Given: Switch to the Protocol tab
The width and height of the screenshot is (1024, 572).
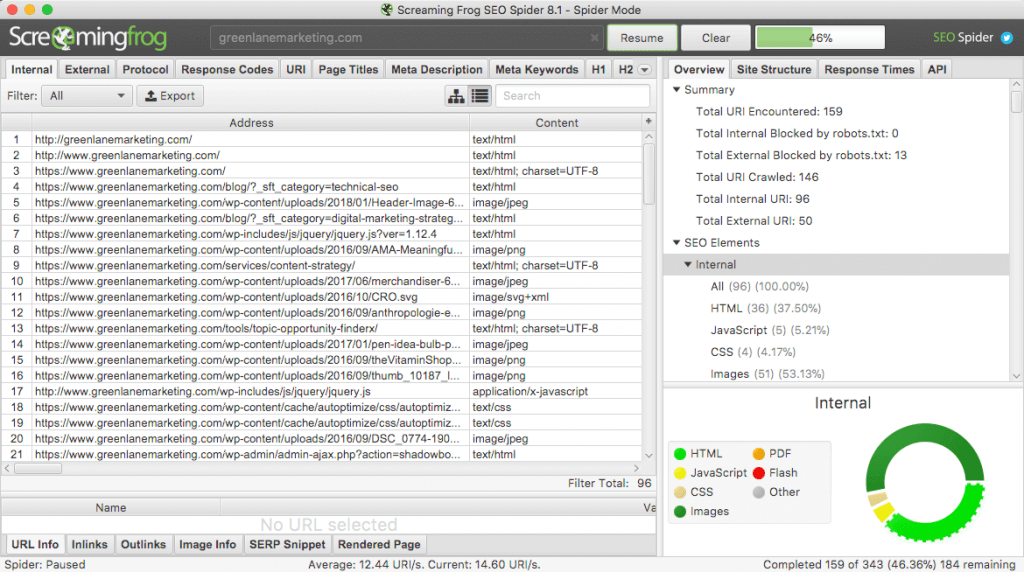Looking at the screenshot, I should [x=145, y=69].
